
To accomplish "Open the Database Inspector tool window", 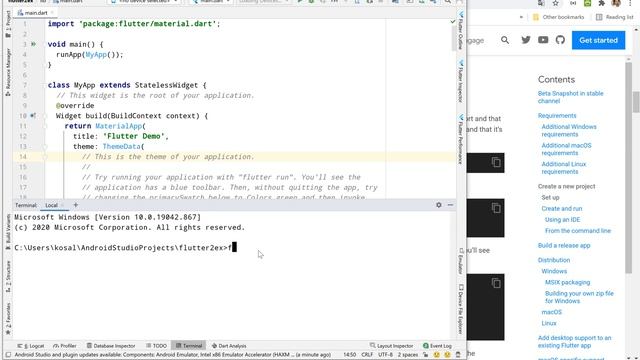I will coord(111,346).
